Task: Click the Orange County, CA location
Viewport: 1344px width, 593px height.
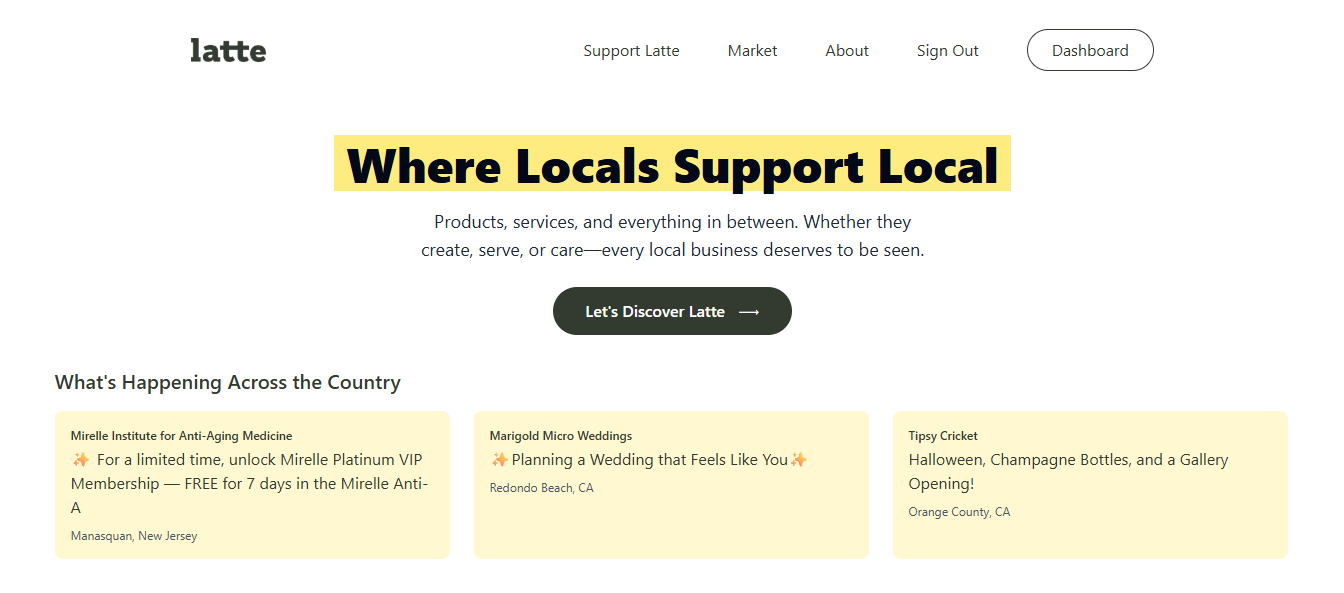Action: (959, 512)
